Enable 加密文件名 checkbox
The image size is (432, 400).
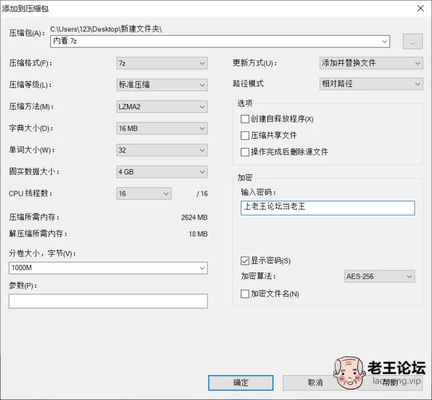pos(245,294)
